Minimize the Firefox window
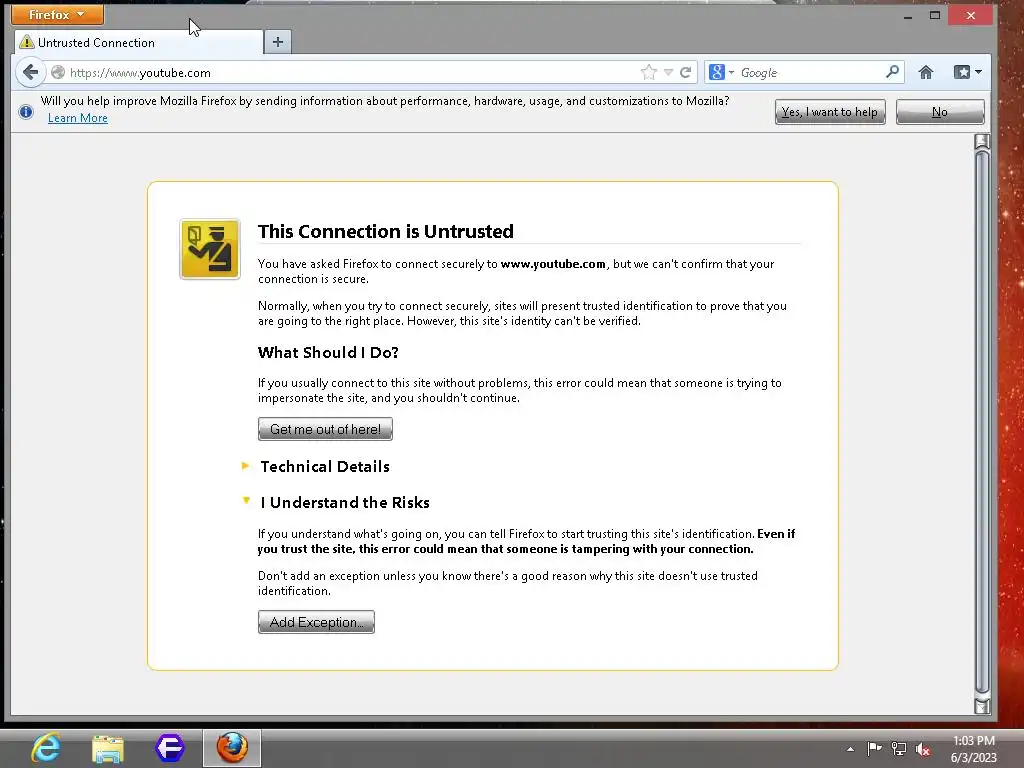 coord(908,16)
